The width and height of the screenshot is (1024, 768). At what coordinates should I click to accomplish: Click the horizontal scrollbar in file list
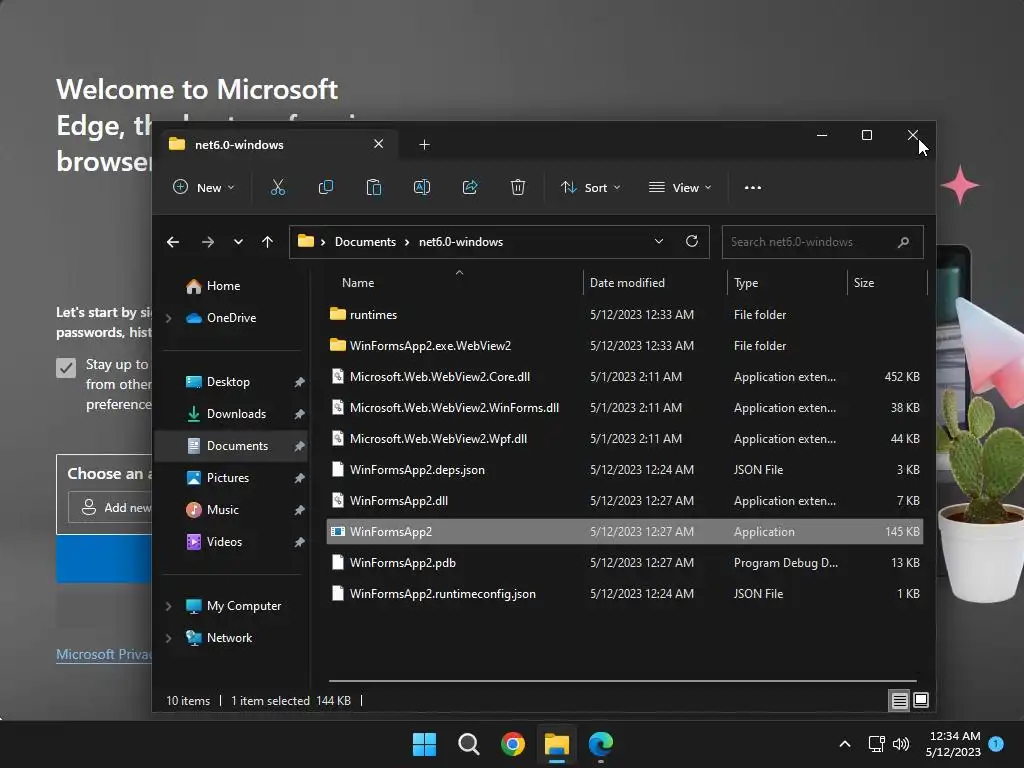[x=622, y=681]
